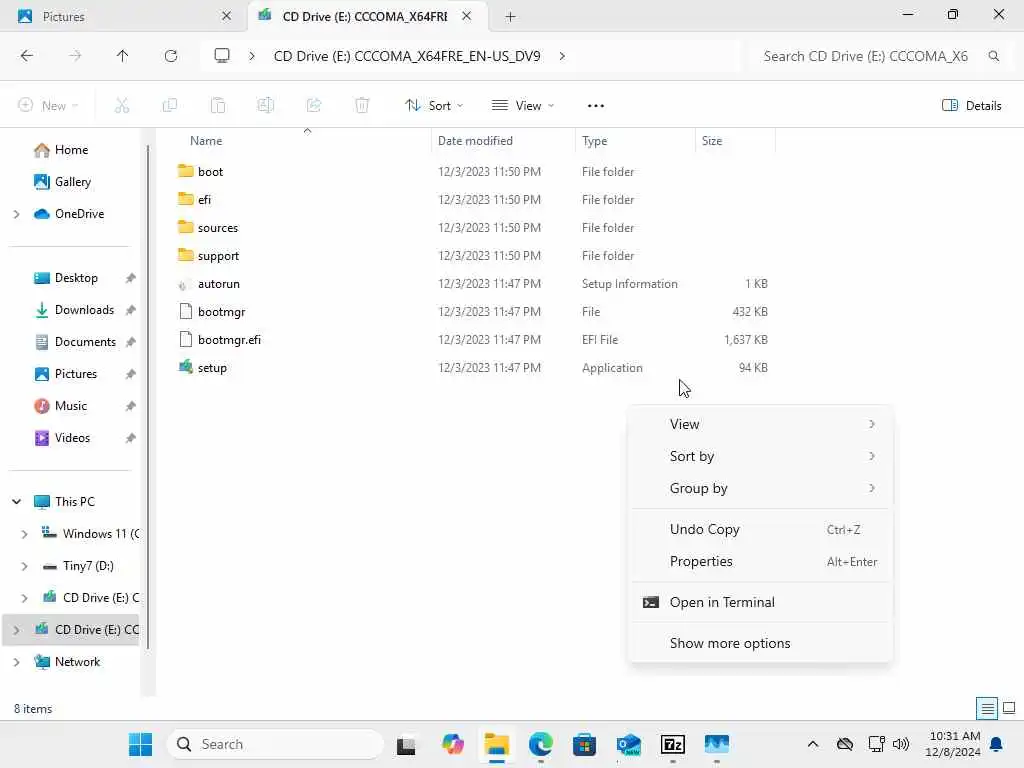Add a new File Explorer tab

click(x=511, y=16)
